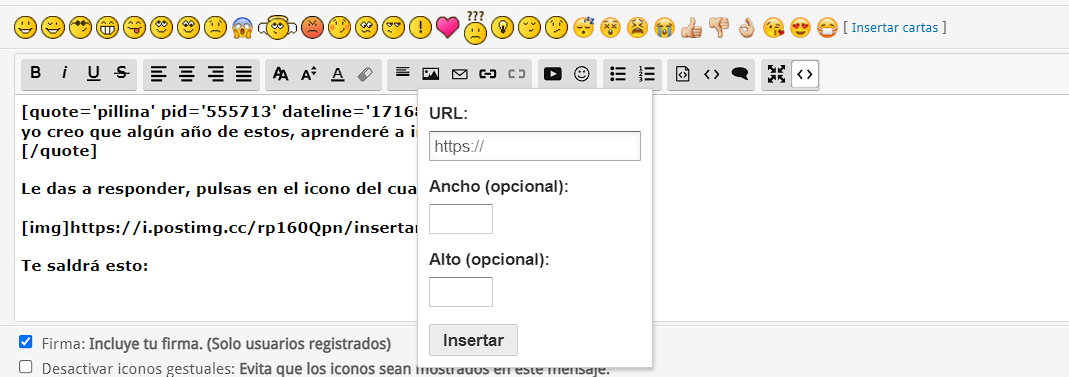Screen dimensions: 1069x377
Task: Align text to the left
Action: tap(158, 74)
